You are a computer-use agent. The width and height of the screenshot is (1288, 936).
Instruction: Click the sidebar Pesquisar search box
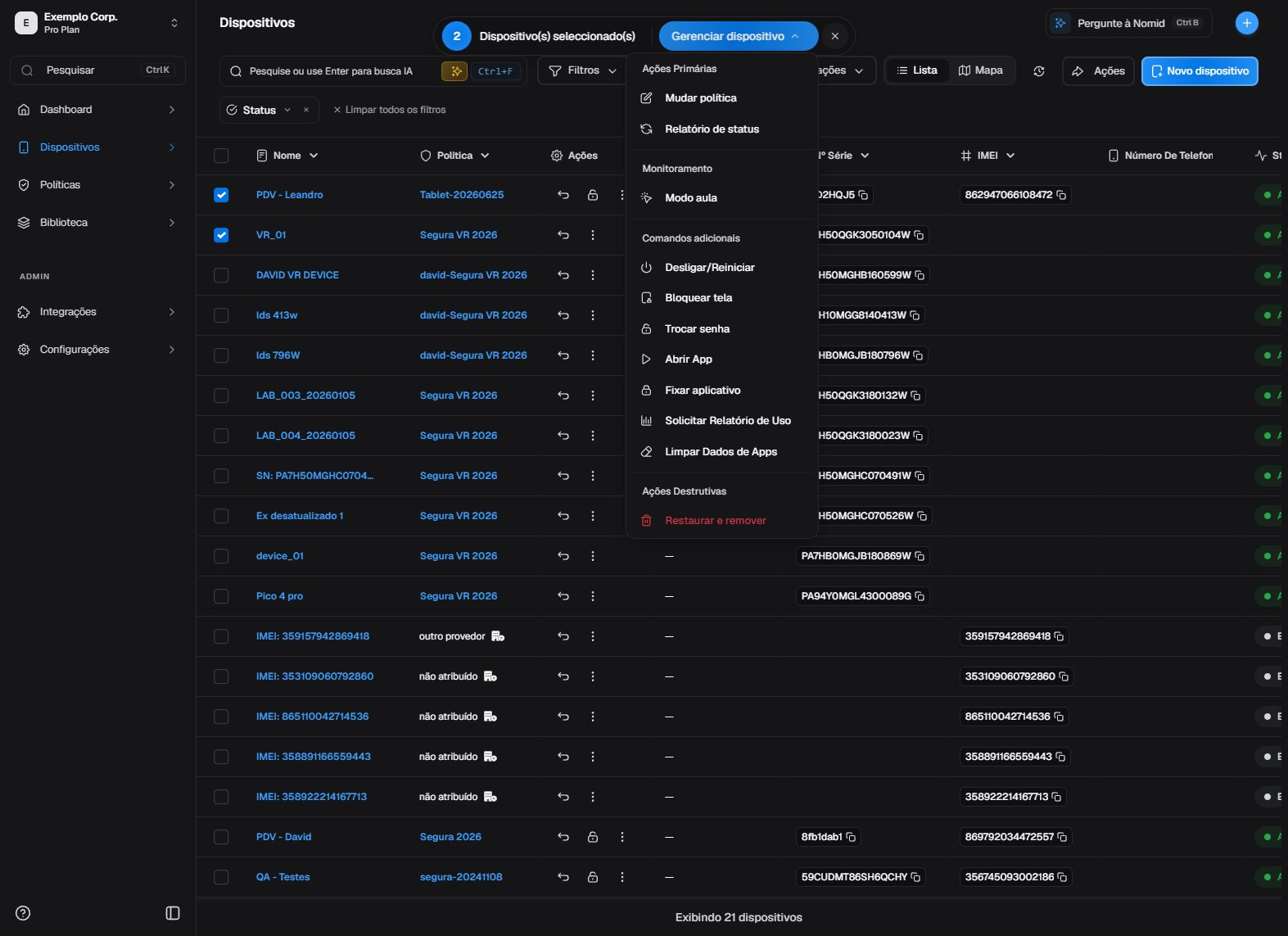pos(97,70)
